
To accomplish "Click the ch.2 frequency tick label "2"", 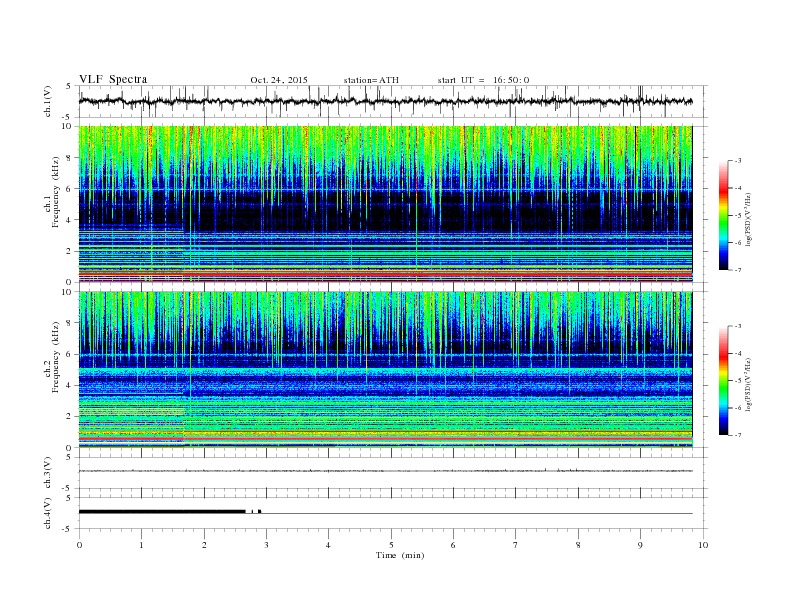I will point(70,417).
